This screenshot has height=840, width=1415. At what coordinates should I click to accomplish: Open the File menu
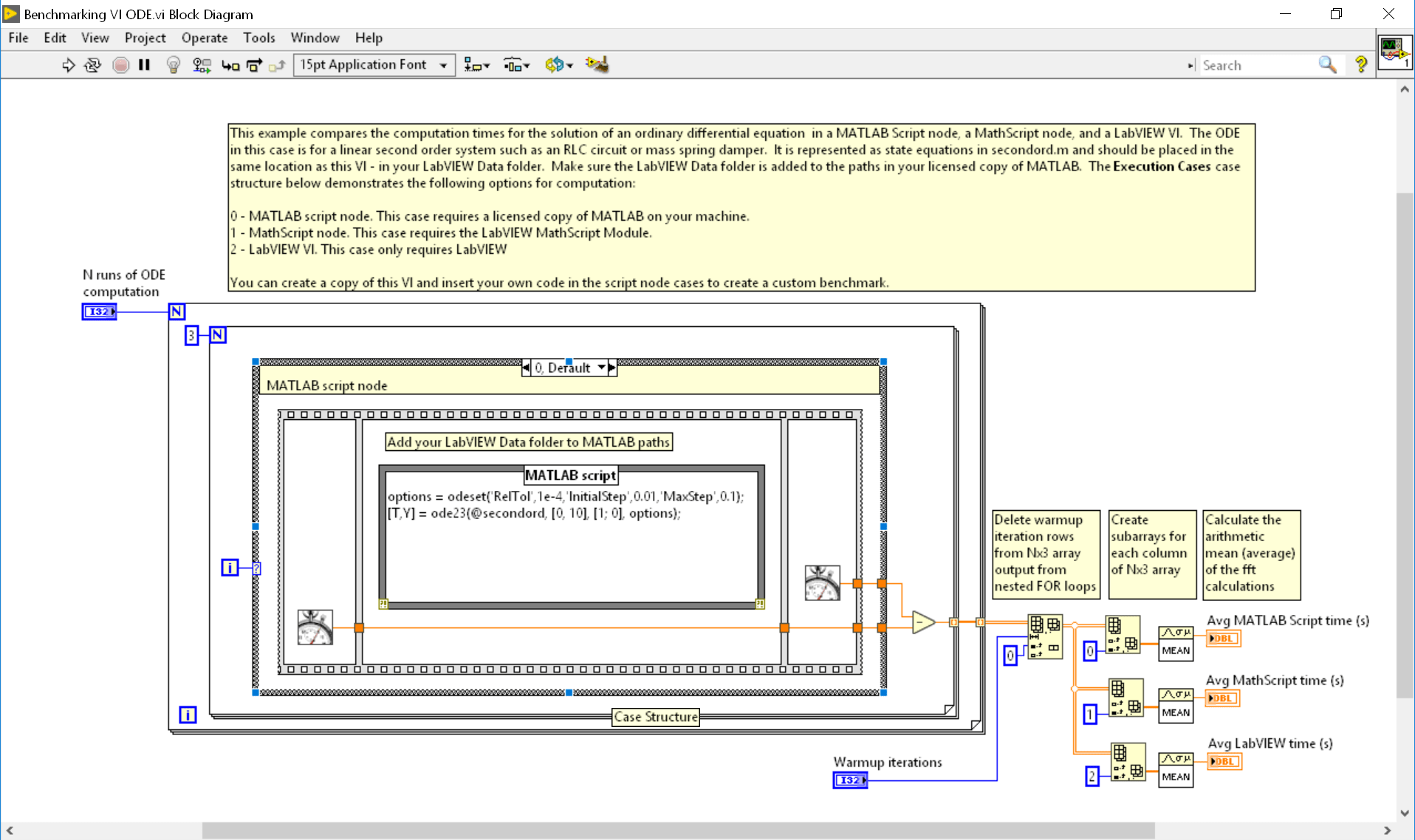(18, 38)
